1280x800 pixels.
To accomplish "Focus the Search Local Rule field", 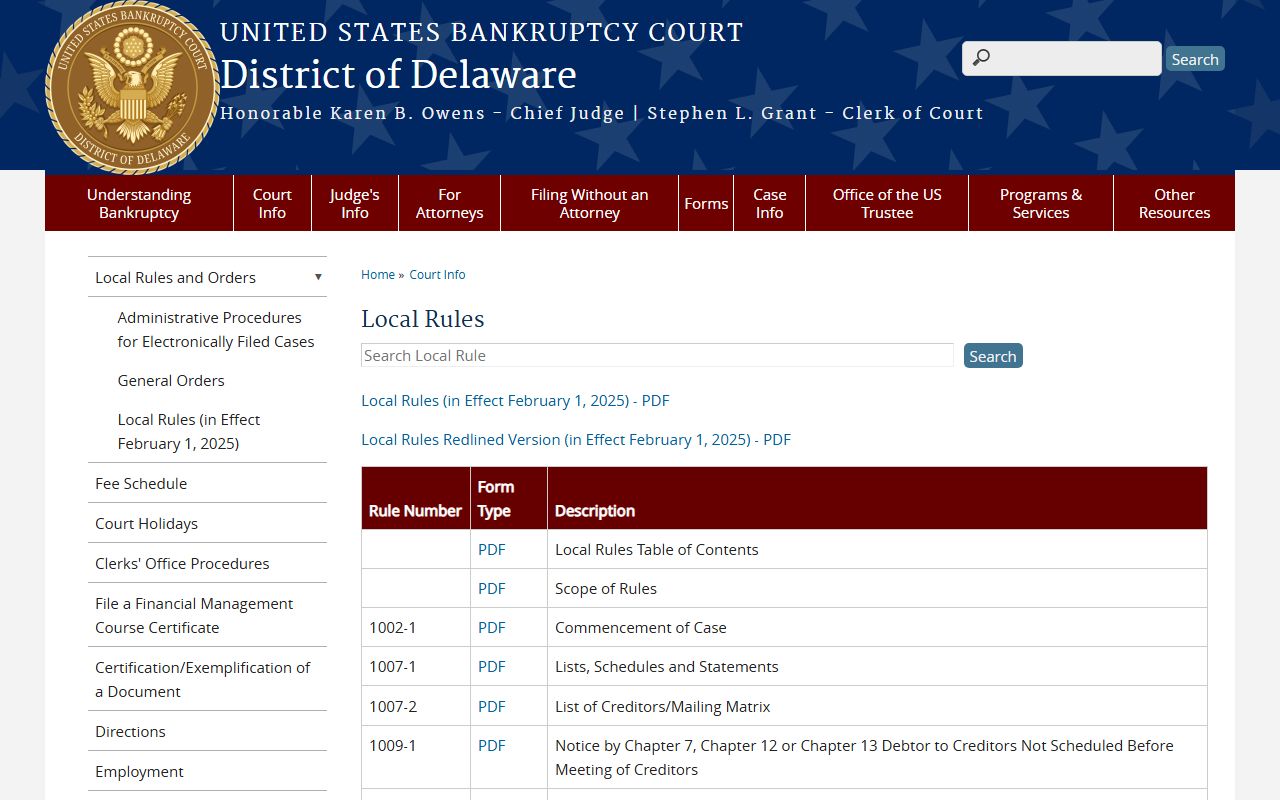I will [x=657, y=355].
